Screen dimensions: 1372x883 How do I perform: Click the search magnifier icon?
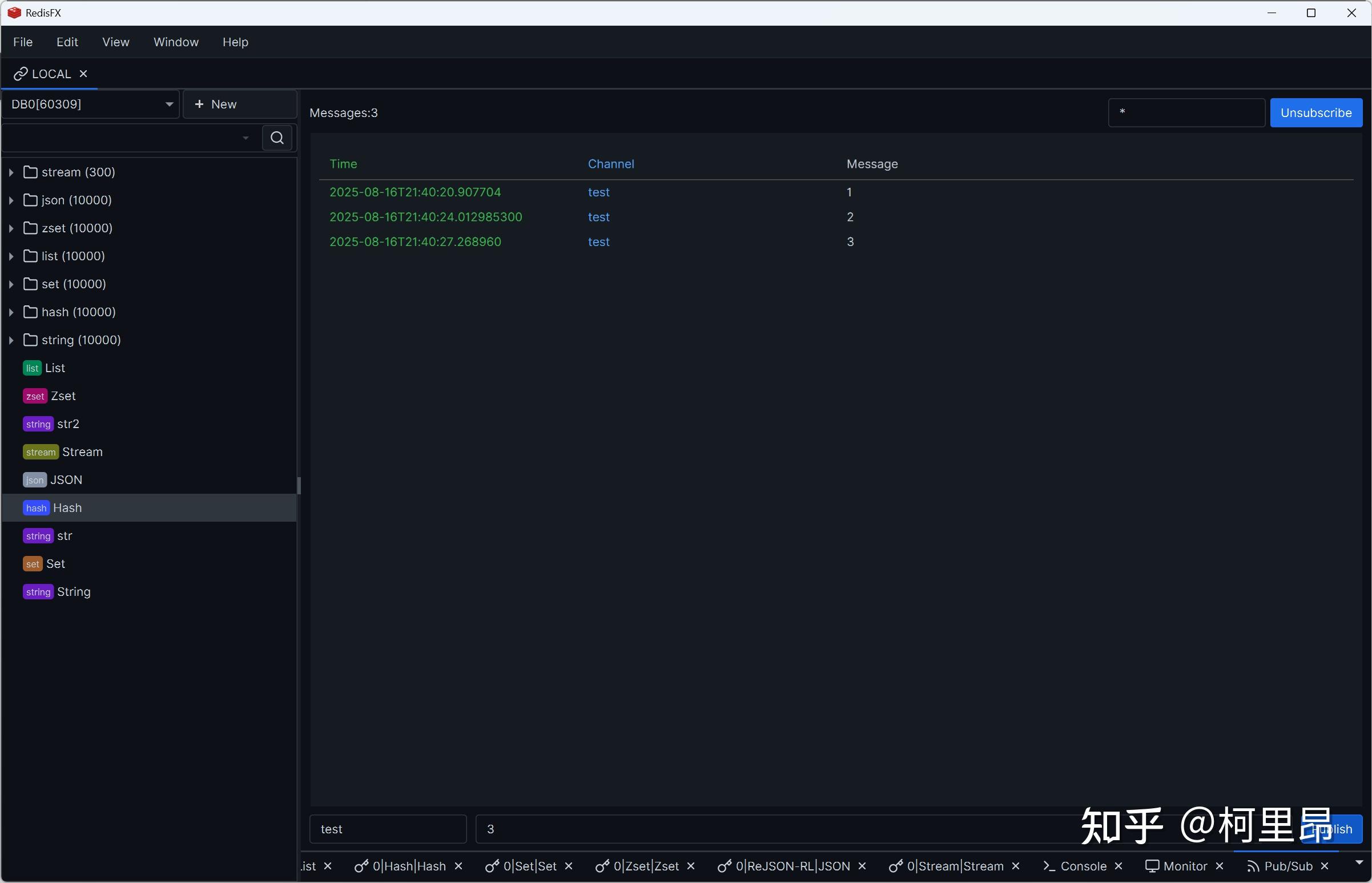tap(277, 138)
